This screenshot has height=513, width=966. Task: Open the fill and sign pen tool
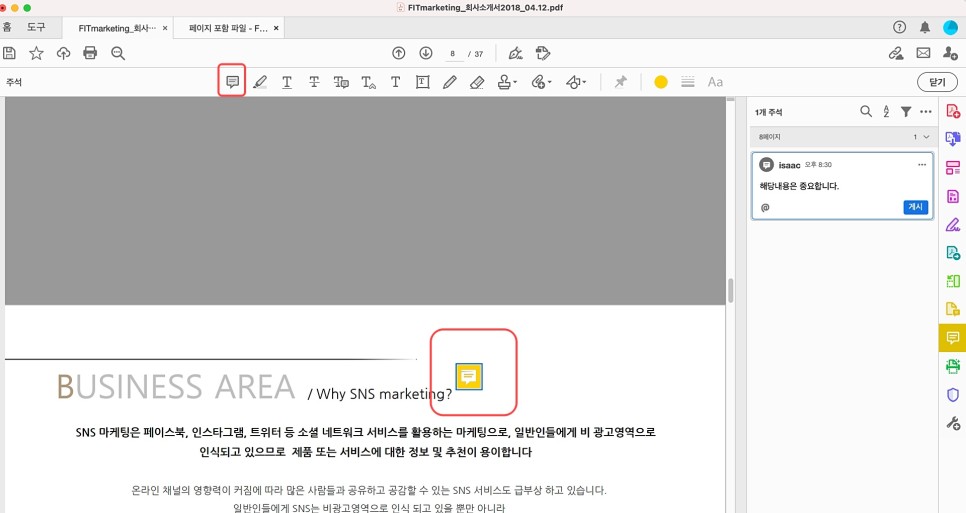(516, 53)
